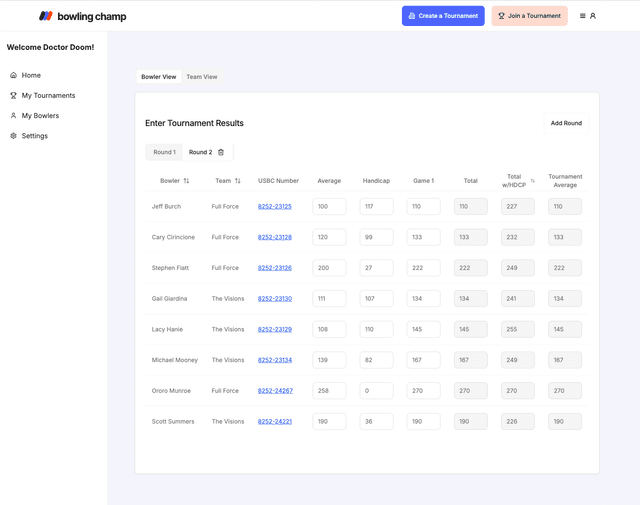Click Cary Cirincione's Average field
Image resolution: width=640 pixels, height=505 pixels.
click(x=329, y=237)
